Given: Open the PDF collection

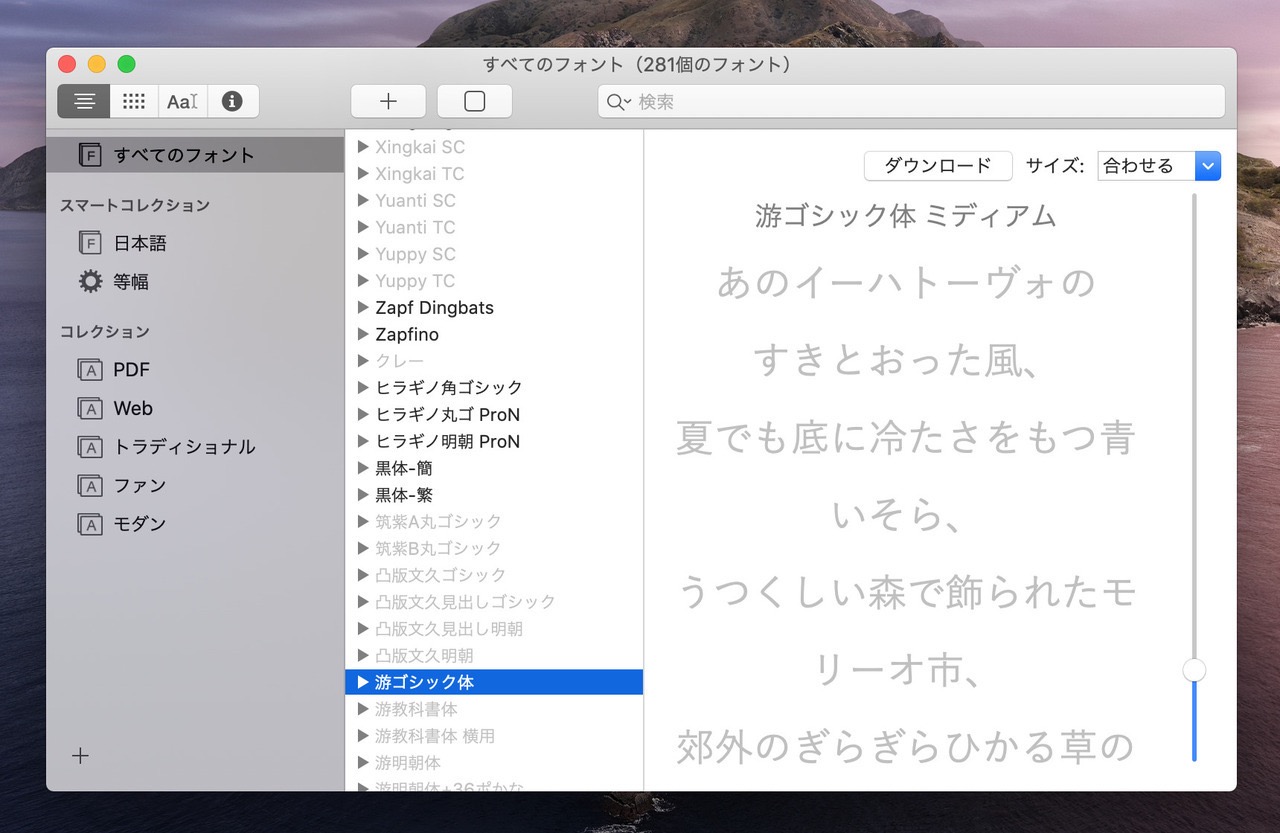Looking at the screenshot, I should (x=195, y=370).
